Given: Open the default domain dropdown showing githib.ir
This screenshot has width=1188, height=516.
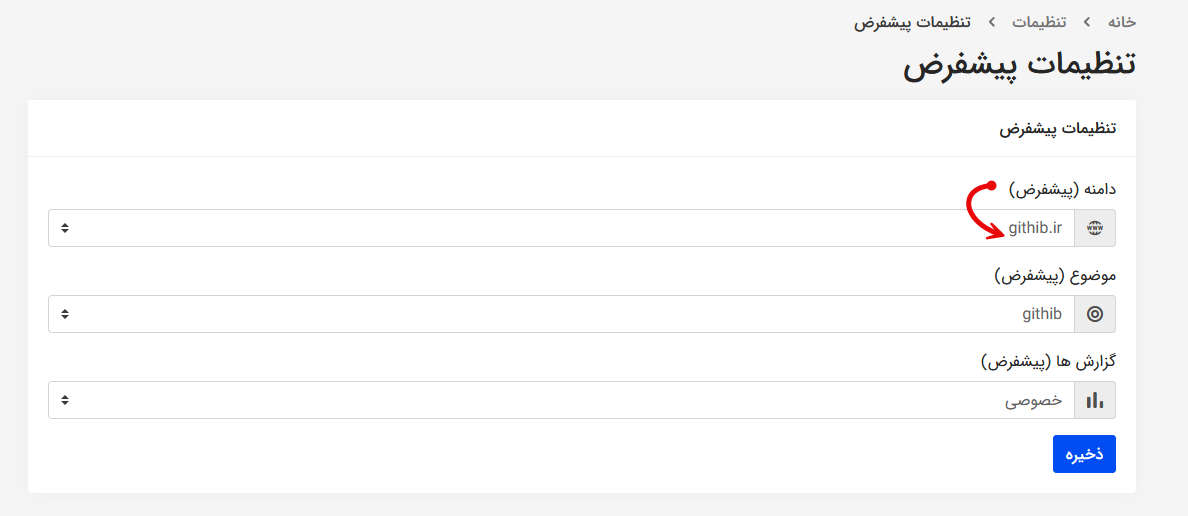Looking at the screenshot, I should point(560,228).
